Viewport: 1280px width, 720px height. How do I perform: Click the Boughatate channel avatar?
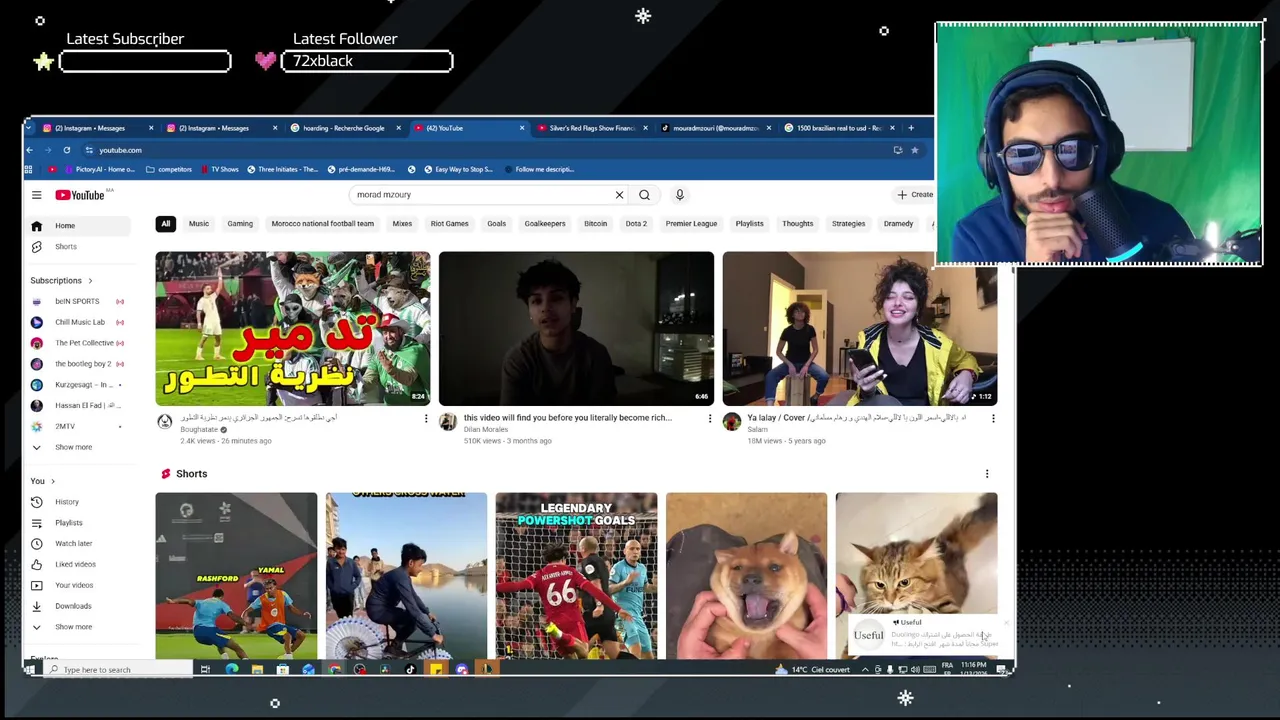click(165, 422)
